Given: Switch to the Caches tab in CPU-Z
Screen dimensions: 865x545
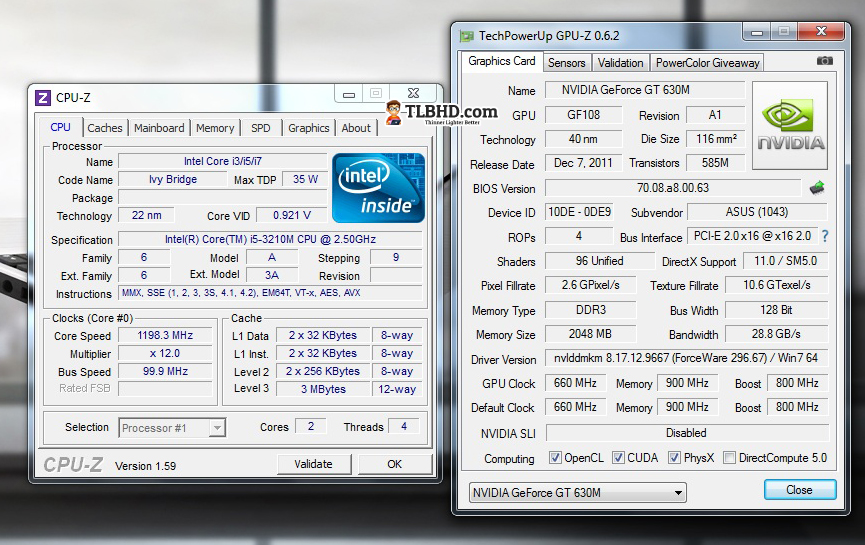Looking at the screenshot, I should coord(105,128).
